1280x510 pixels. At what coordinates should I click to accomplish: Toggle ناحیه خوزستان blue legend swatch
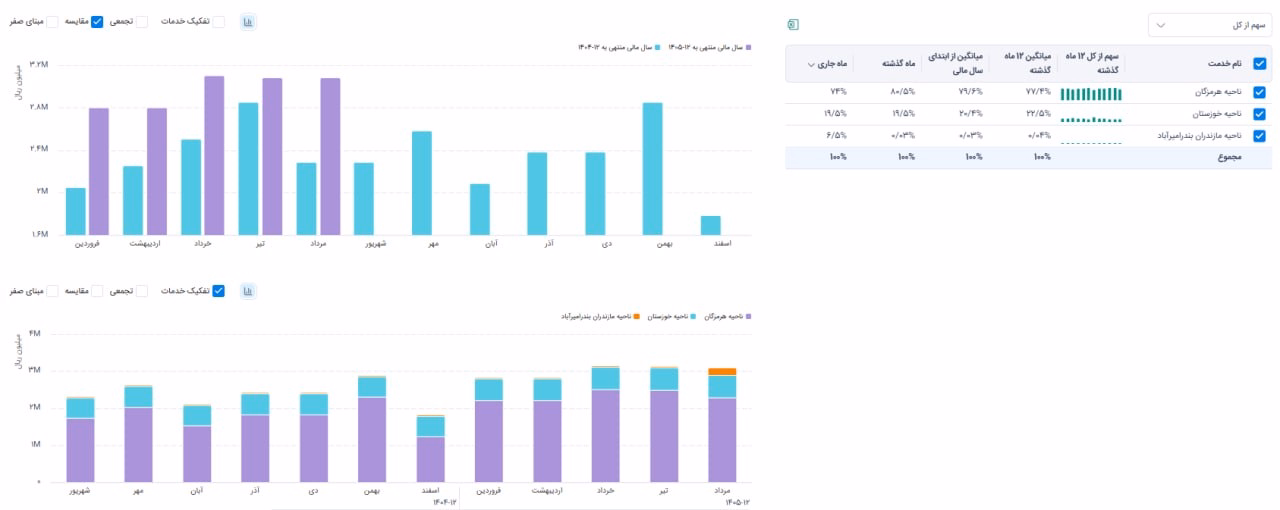point(693,316)
